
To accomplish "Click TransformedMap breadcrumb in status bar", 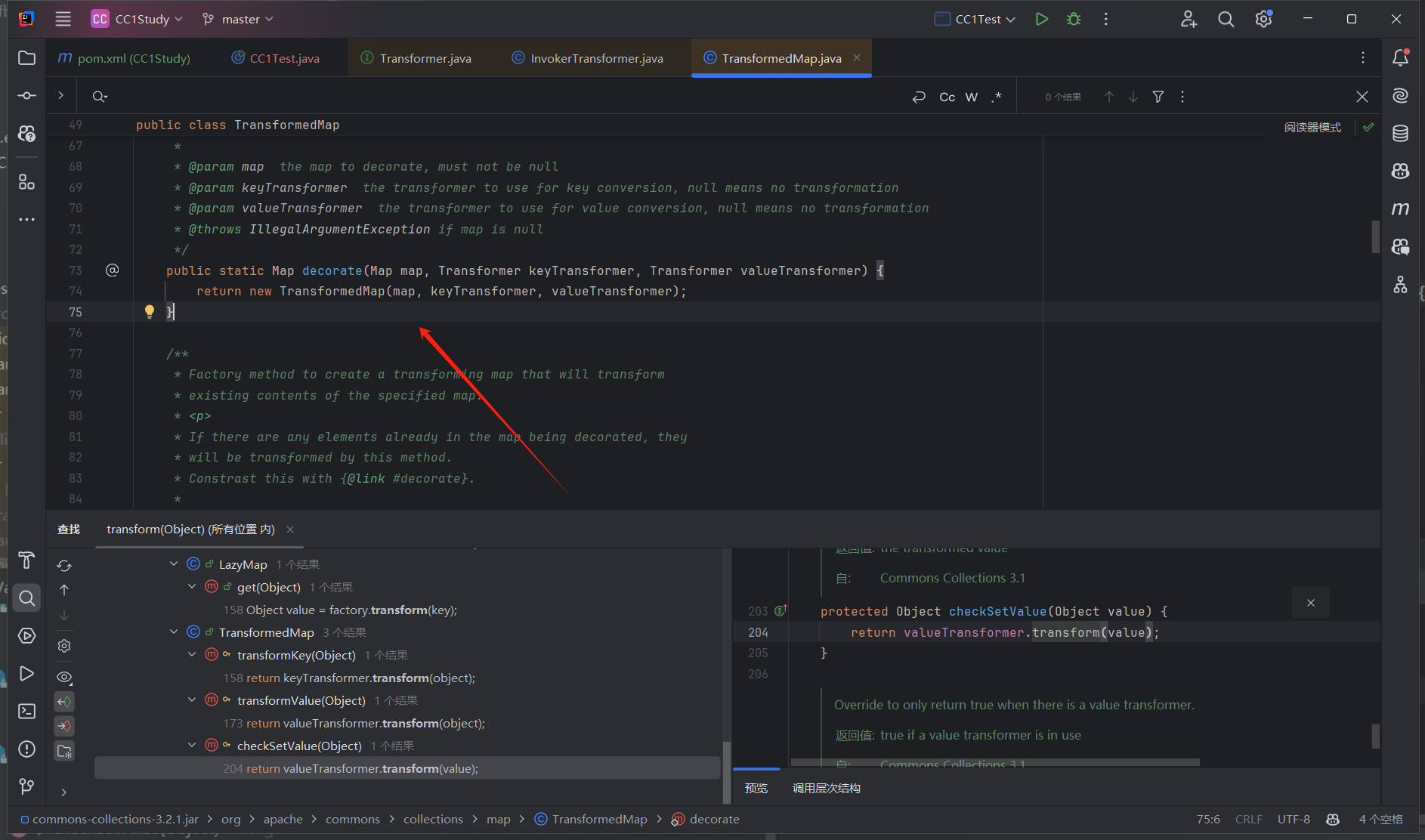I will (591, 819).
